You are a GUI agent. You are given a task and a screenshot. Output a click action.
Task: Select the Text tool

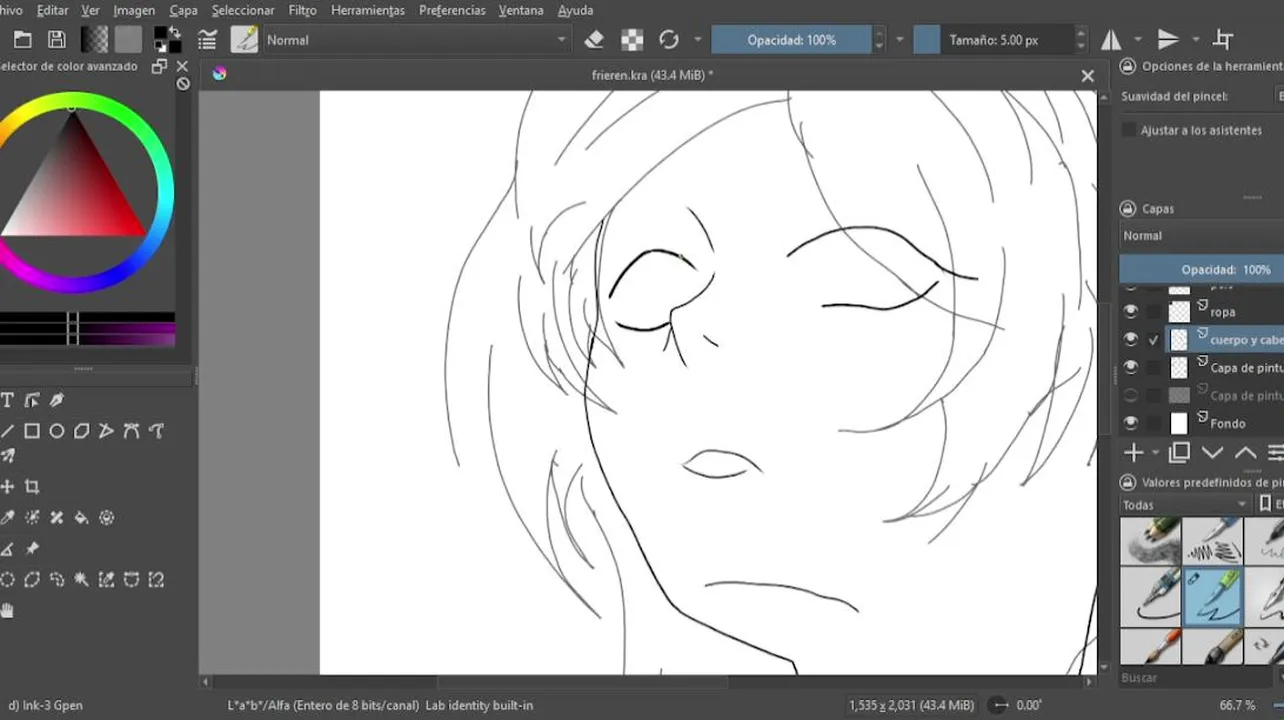coord(7,400)
